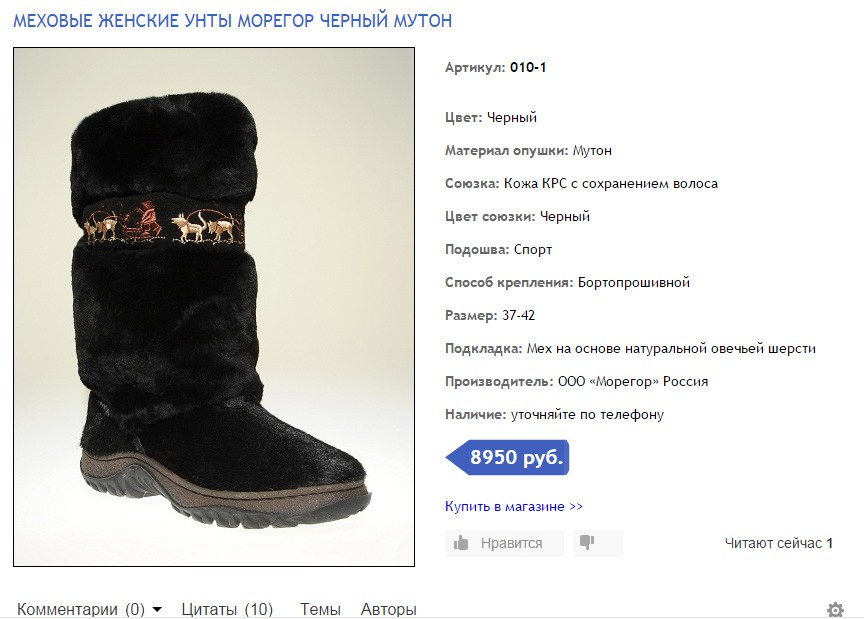
Task: Click the article number 010-1
Action: coord(528,68)
